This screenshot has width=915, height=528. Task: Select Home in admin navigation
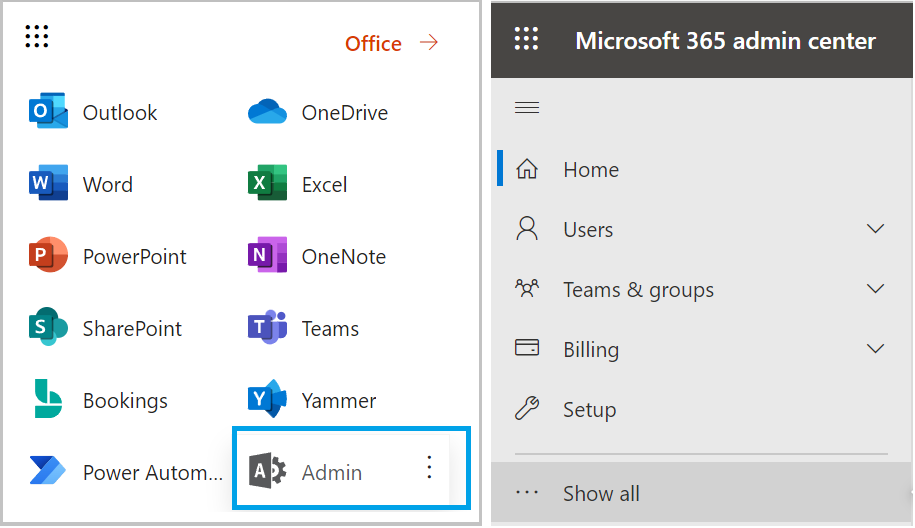(x=590, y=170)
